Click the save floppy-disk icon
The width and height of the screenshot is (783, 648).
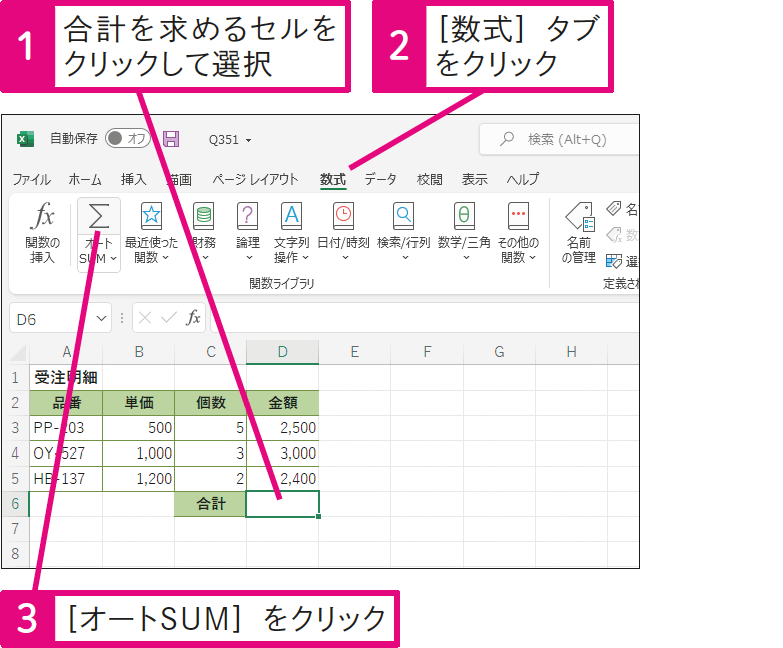tap(171, 139)
